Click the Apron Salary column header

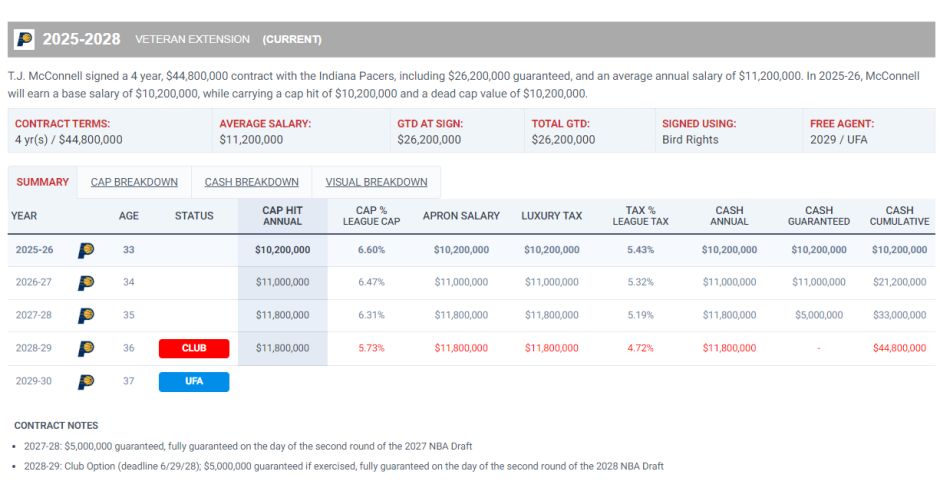point(461,216)
